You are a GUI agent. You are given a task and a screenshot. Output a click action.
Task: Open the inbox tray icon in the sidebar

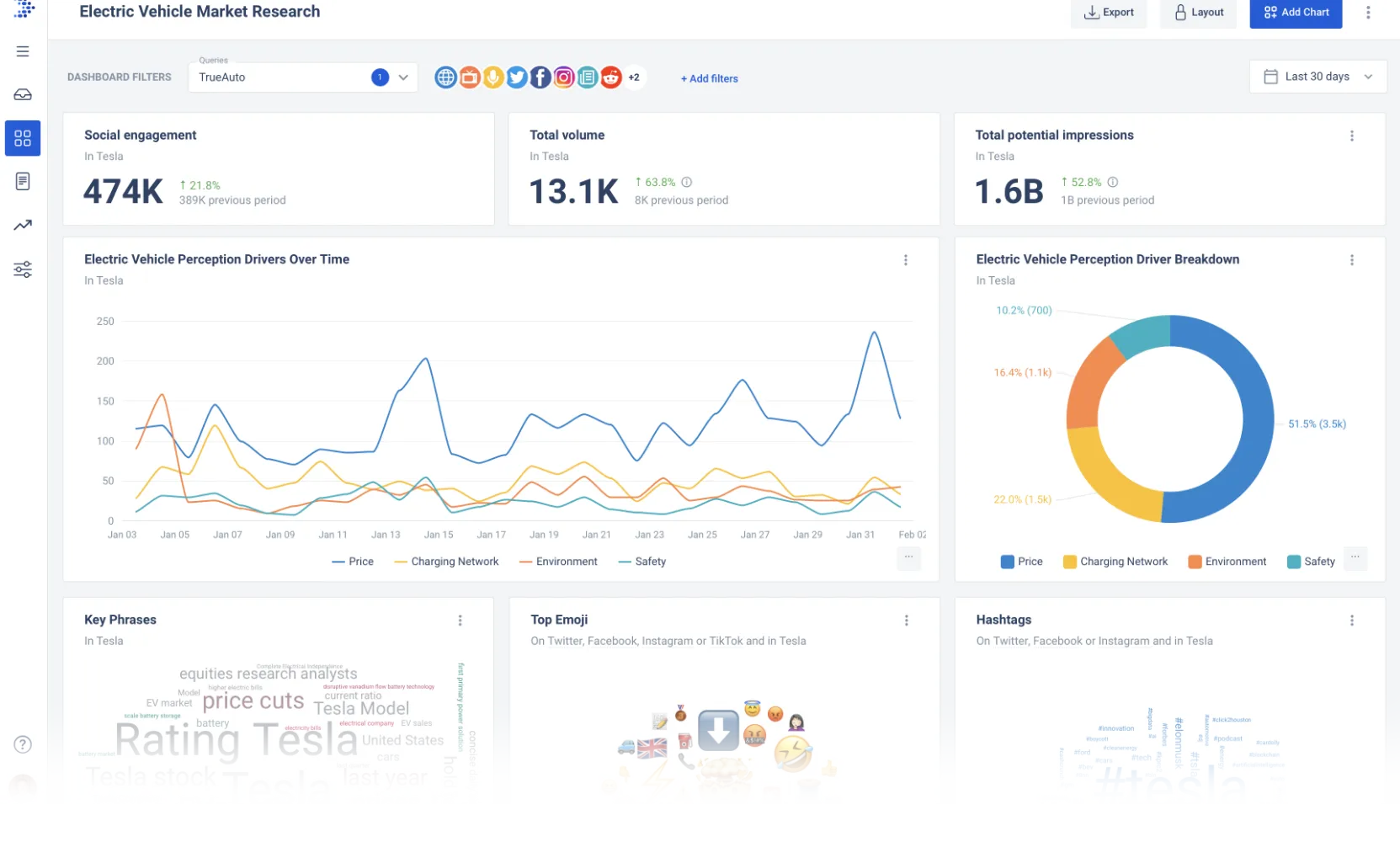(23, 94)
